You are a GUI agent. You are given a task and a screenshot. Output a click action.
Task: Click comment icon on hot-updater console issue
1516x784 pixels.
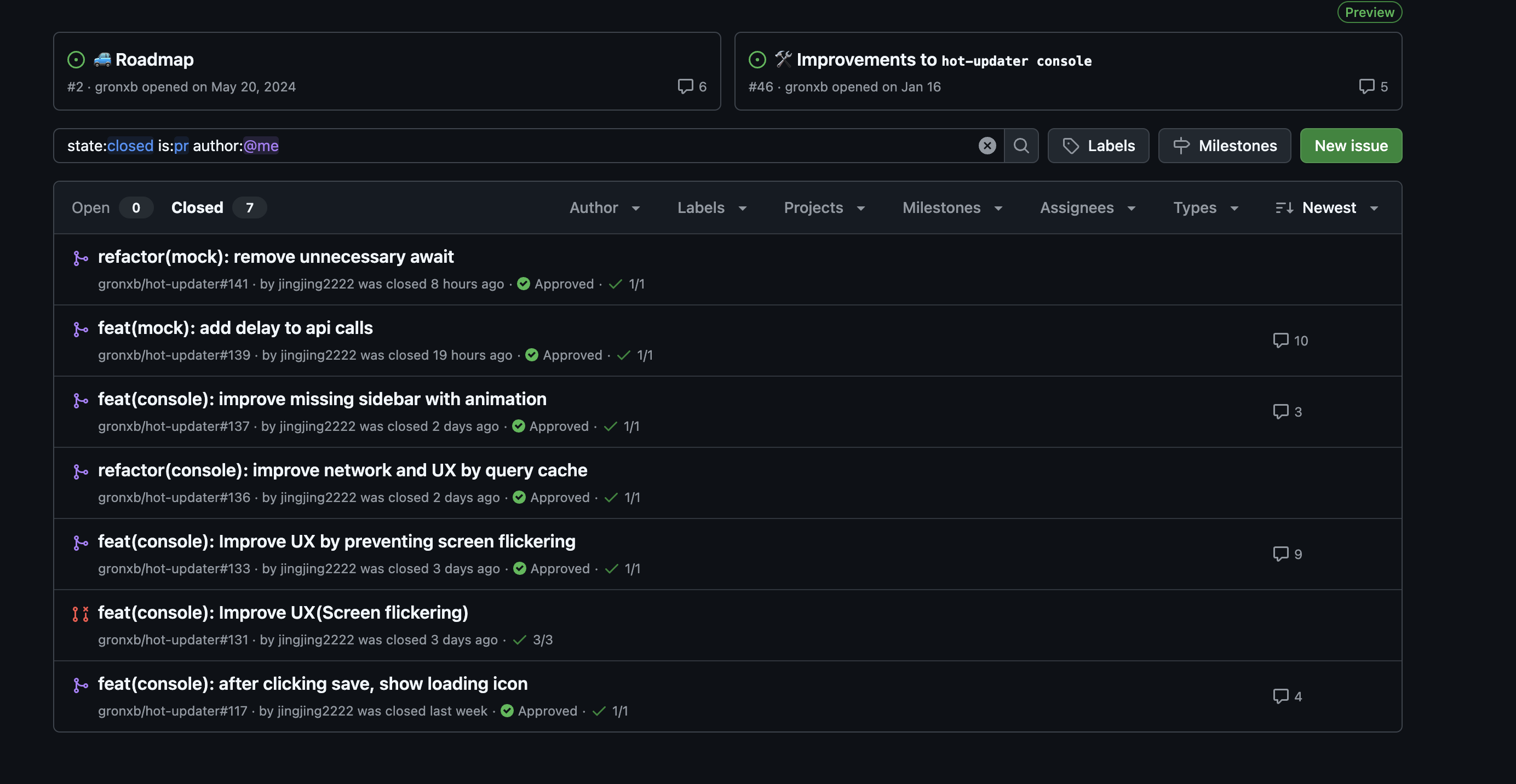click(x=1366, y=87)
